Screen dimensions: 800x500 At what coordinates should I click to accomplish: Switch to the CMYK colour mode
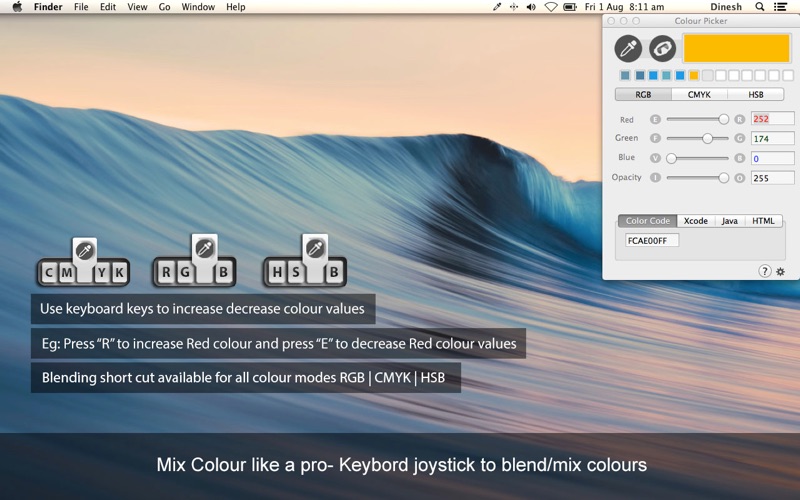pos(699,95)
